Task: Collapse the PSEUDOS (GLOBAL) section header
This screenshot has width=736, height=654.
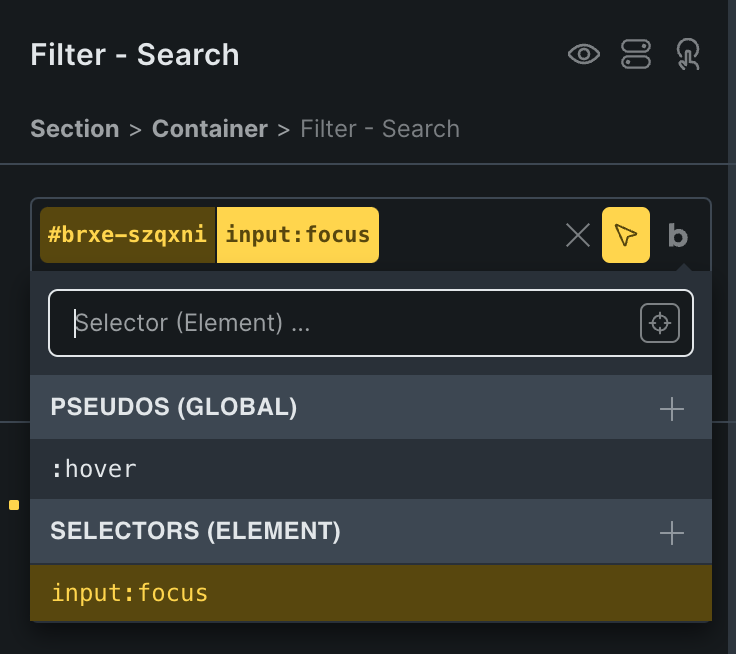Action: click(174, 407)
